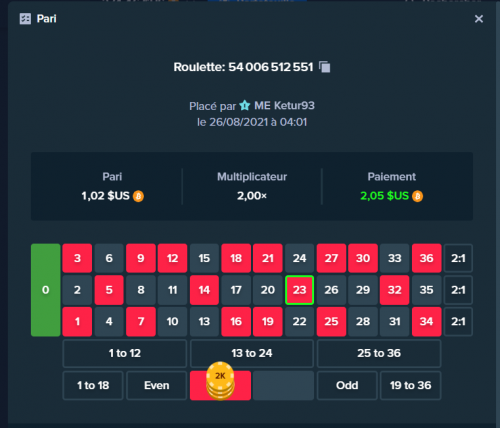Click the top row 2:1 column bet
The height and width of the screenshot is (428, 500).
(x=458, y=258)
